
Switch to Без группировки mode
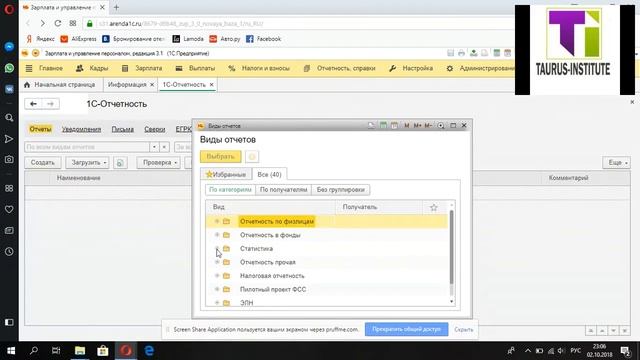[340, 190]
